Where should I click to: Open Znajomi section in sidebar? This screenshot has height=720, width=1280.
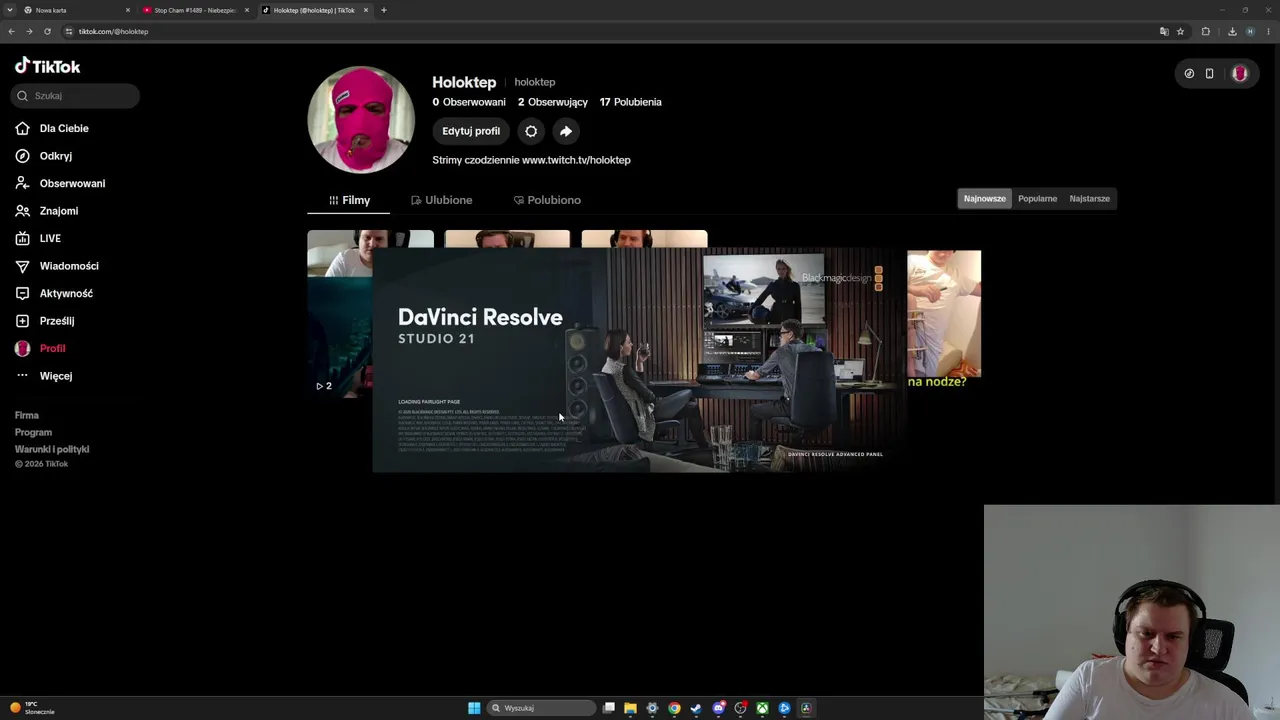[x=46, y=211]
